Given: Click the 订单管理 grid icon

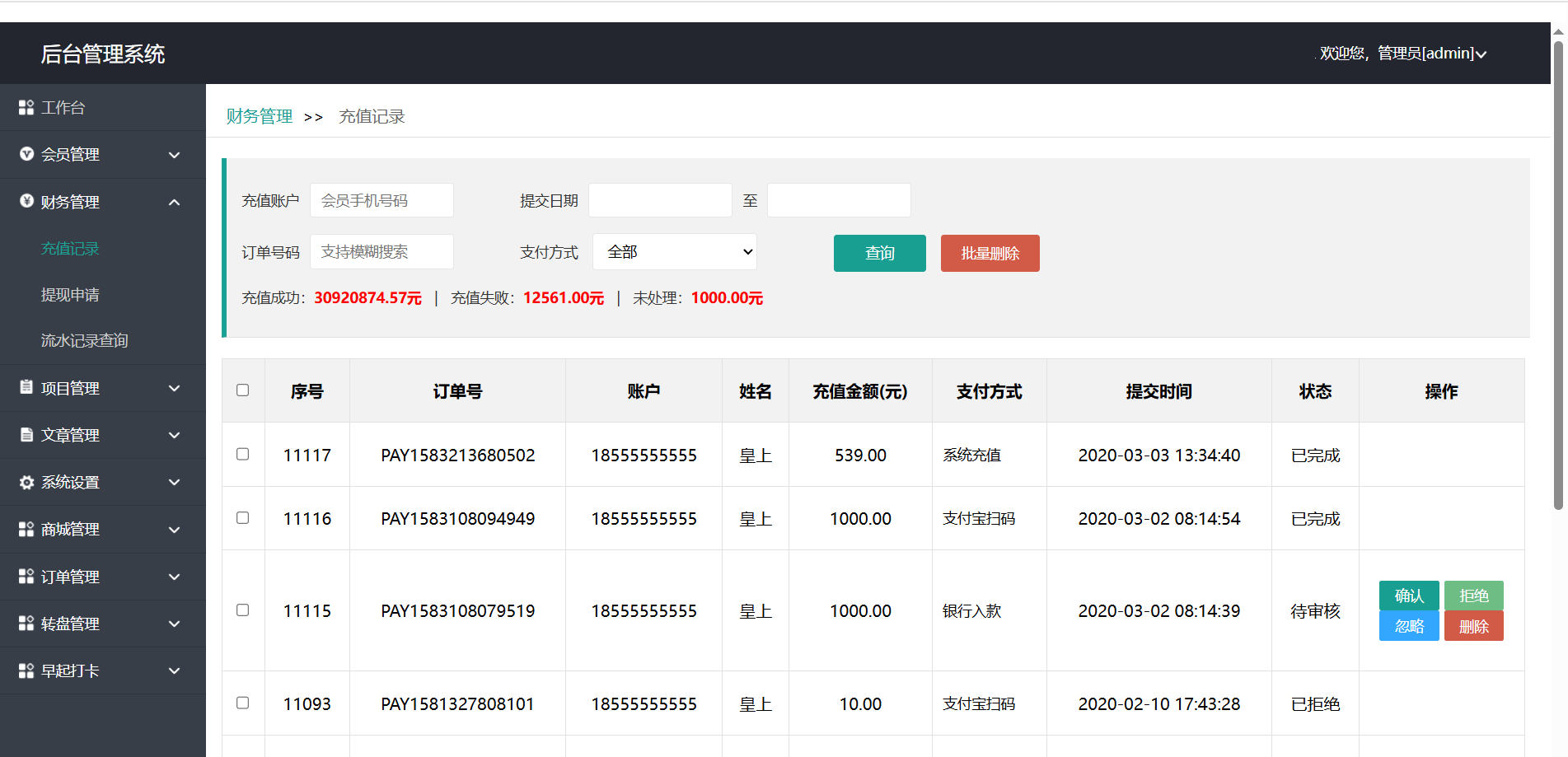Looking at the screenshot, I should point(26,577).
